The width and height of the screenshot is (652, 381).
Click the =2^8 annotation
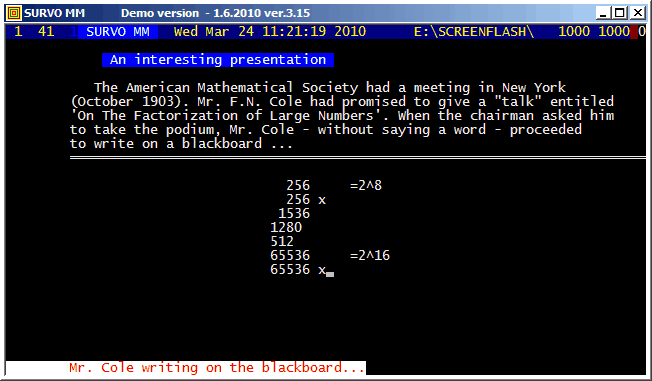pyautogui.click(x=366, y=185)
